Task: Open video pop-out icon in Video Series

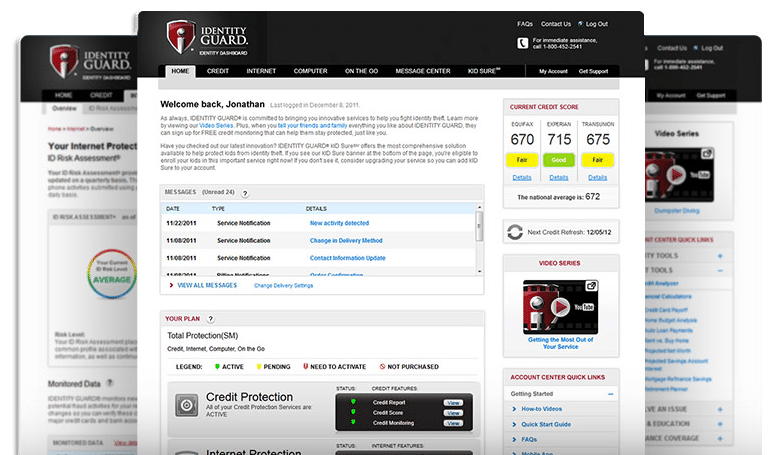Action: (x=591, y=286)
